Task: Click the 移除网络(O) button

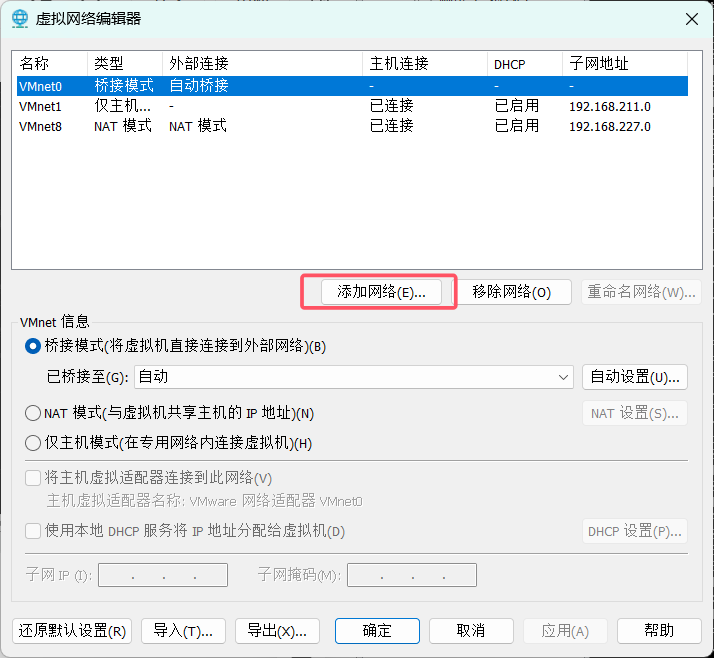Action: pyautogui.click(x=511, y=292)
